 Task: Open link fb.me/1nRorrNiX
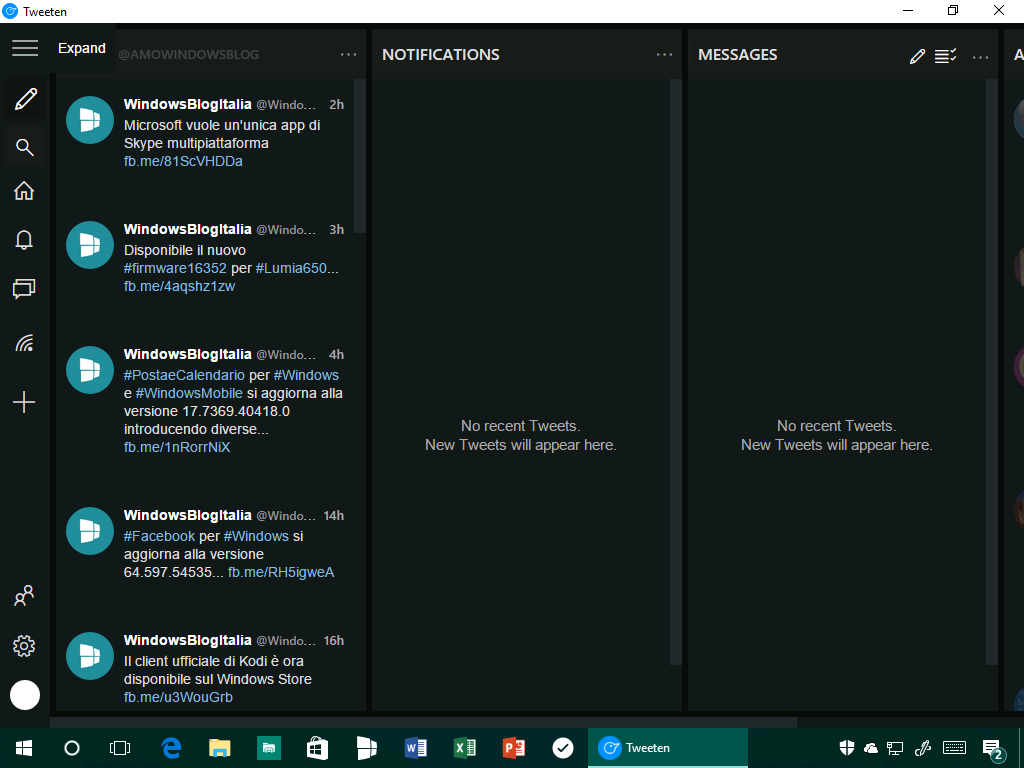(x=177, y=447)
